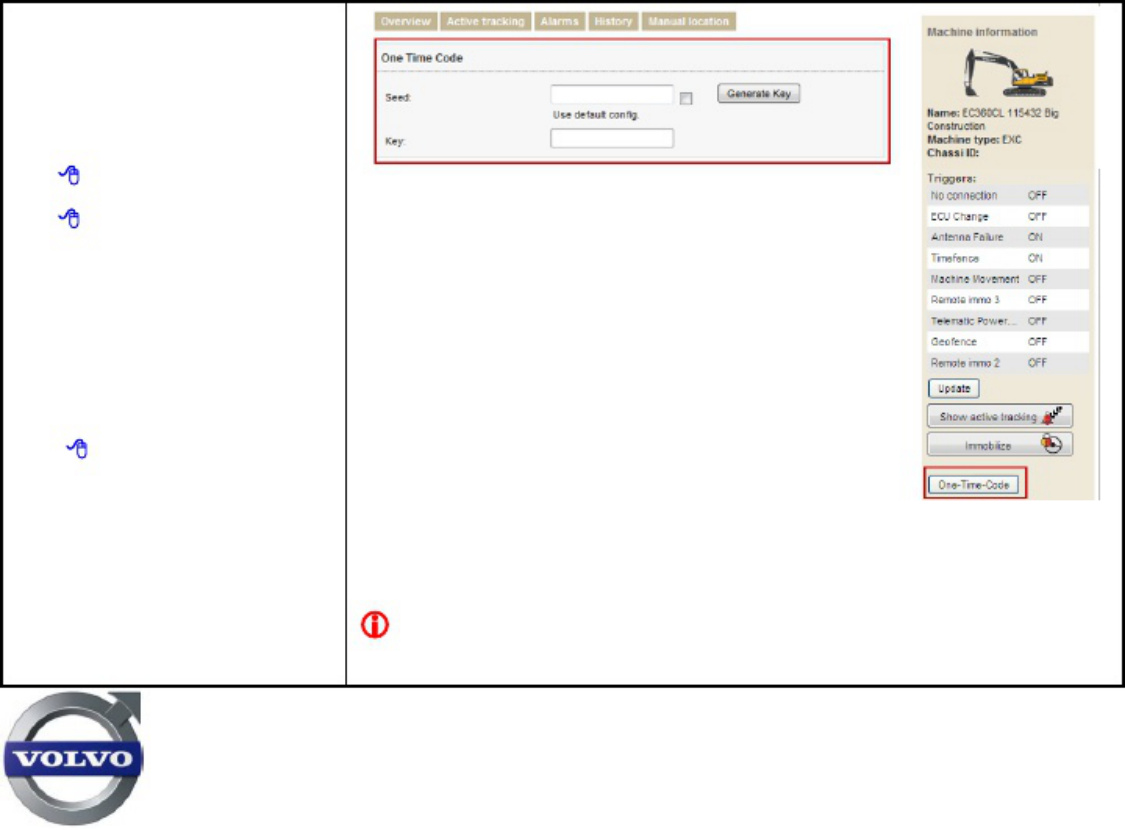The height and width of the screenshot is (830, 1125).
Task: Select the Manual location tab
Action: (x=689, y=22)
